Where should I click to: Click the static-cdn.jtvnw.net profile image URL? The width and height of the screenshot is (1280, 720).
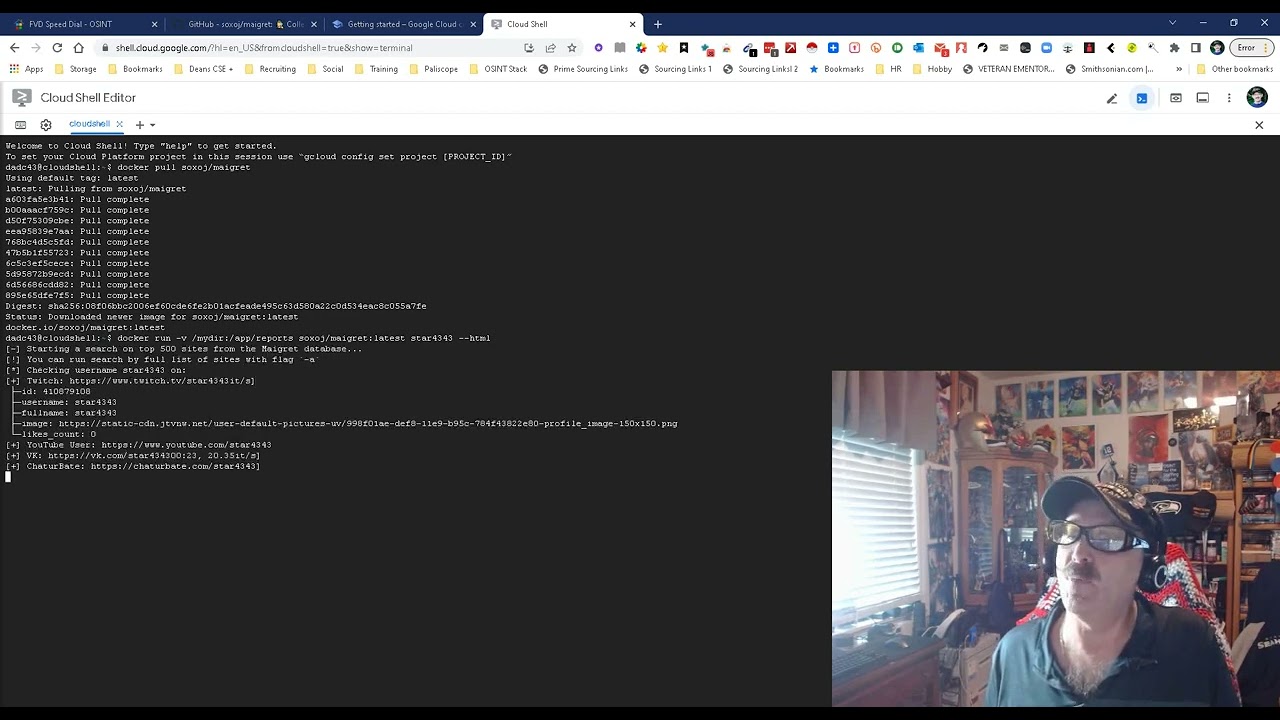(x=368, y=424)
